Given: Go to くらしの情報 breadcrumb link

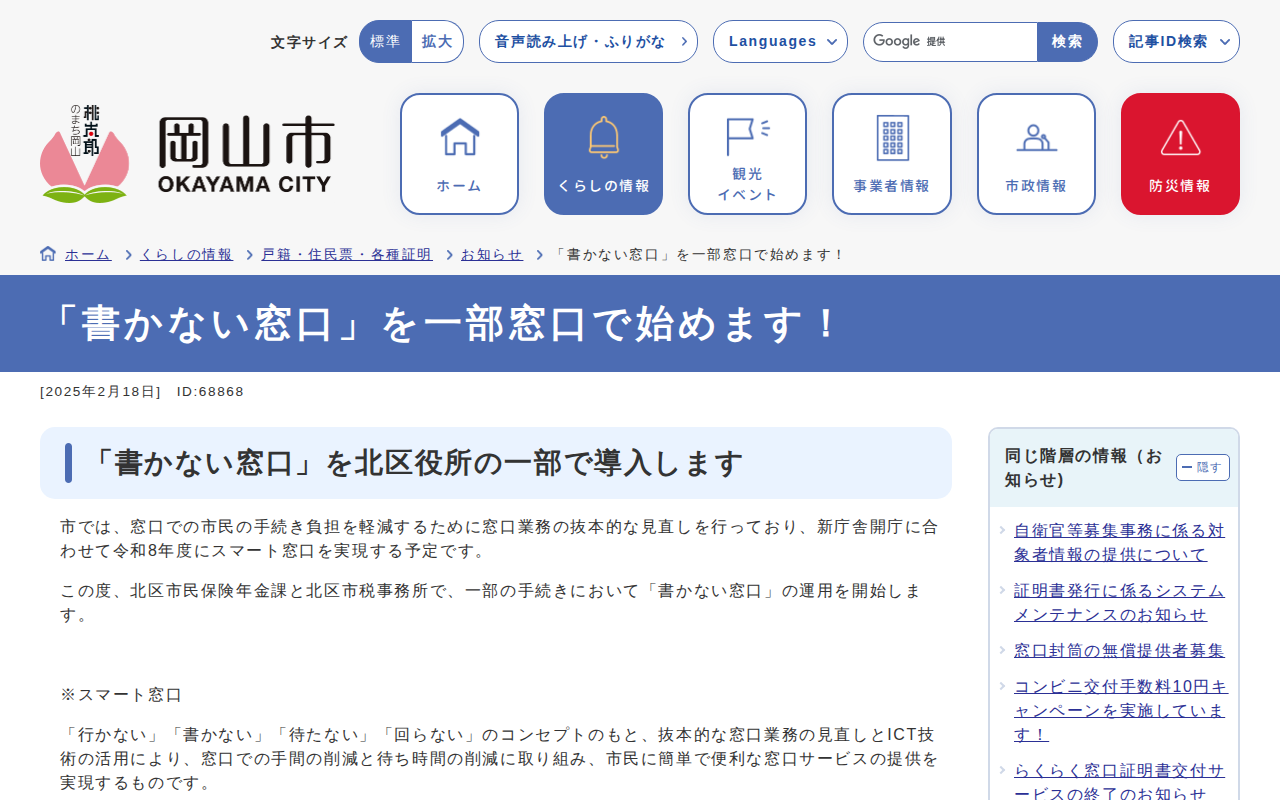Looking at the screenshot, I should (186, 255).
